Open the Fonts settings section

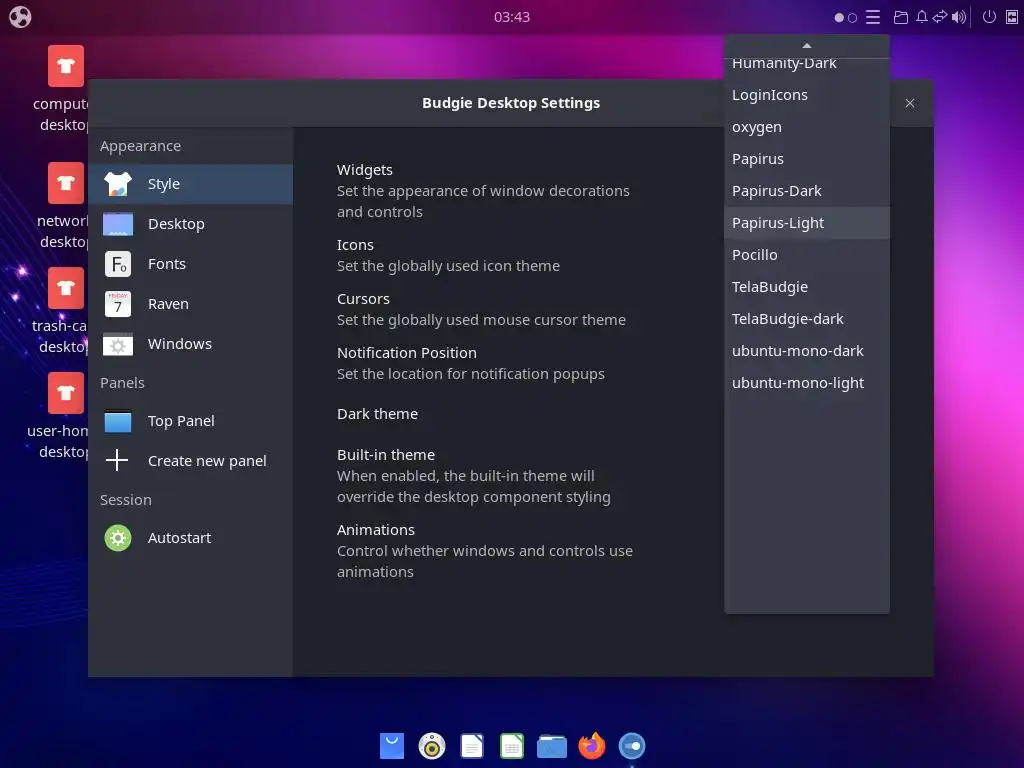pyautogui.click(x=191, y=264)
